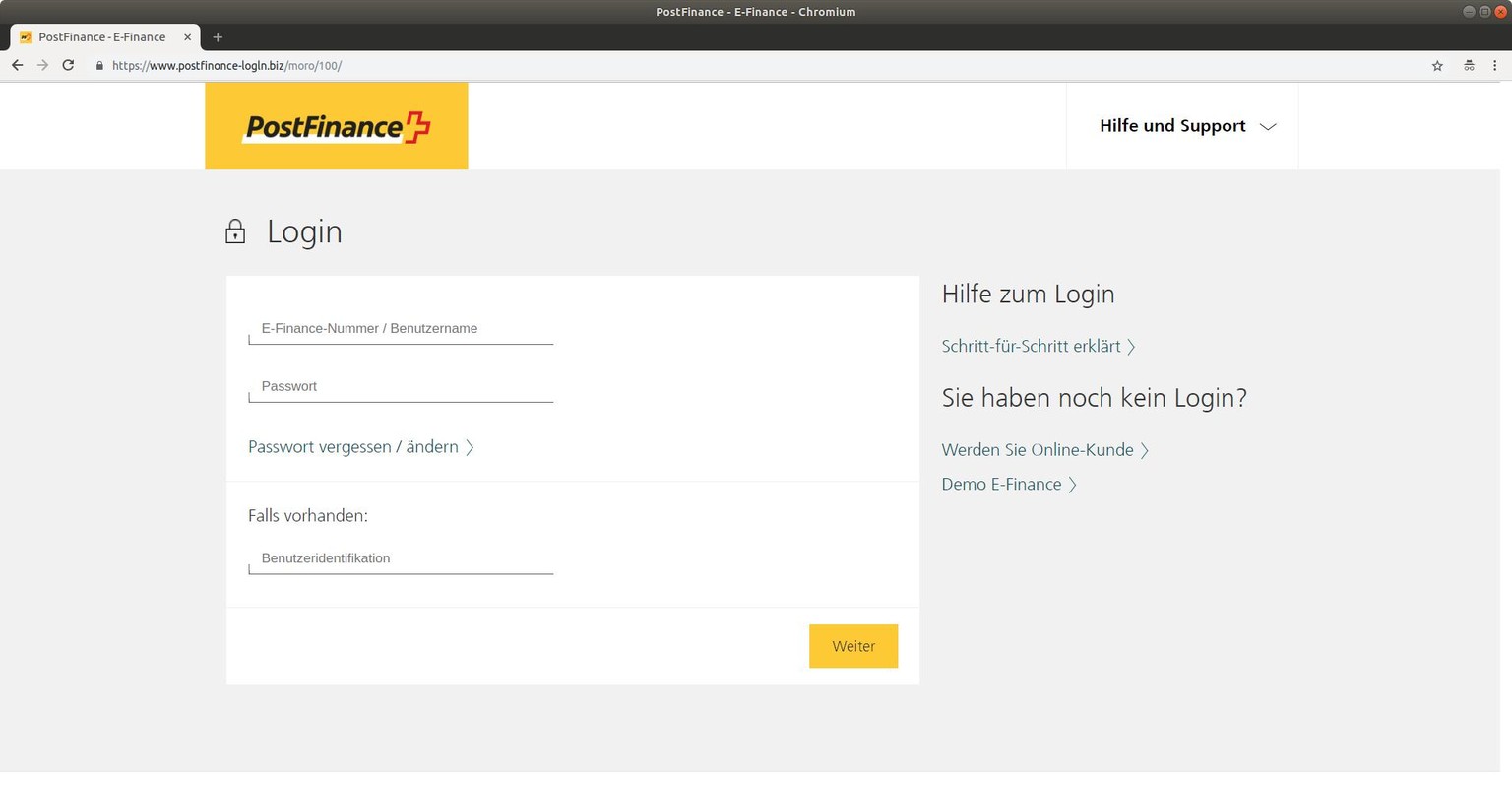This screenshot has width=1512, height=787.
Task: Focus the Benutzeridentifikation field
Action: click(x=401, y=558)
